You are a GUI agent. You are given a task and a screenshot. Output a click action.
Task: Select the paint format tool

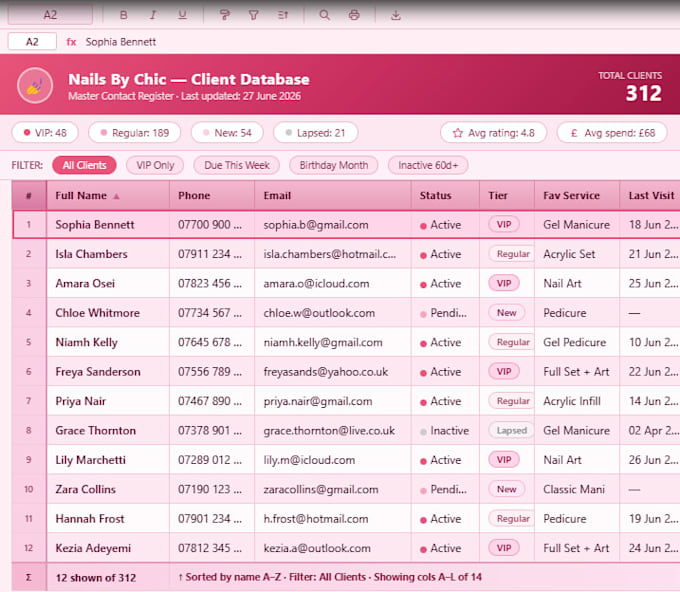[224, 15]
